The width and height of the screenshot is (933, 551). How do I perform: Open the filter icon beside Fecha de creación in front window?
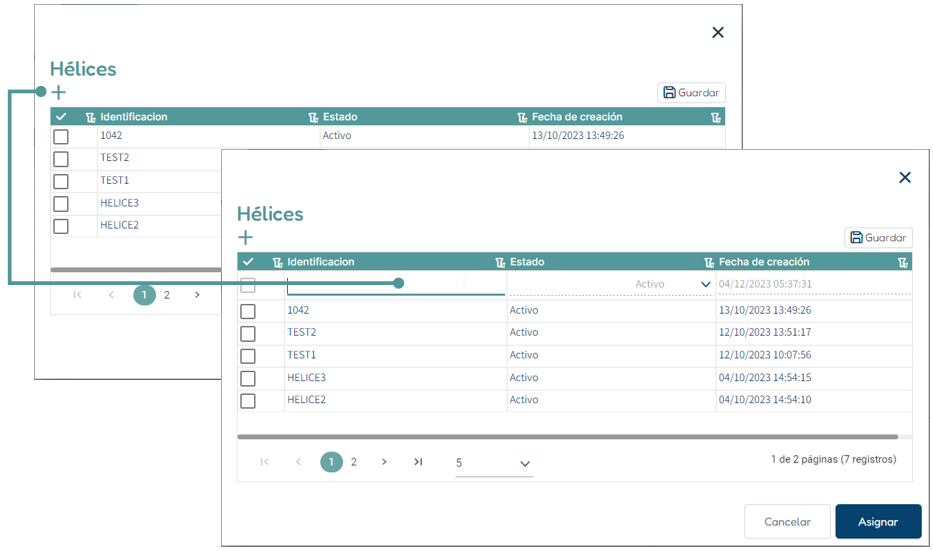[x=709, y=262]
